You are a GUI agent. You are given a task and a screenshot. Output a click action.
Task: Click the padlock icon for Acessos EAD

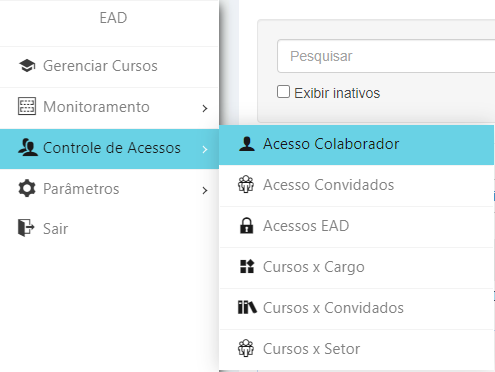246,225
